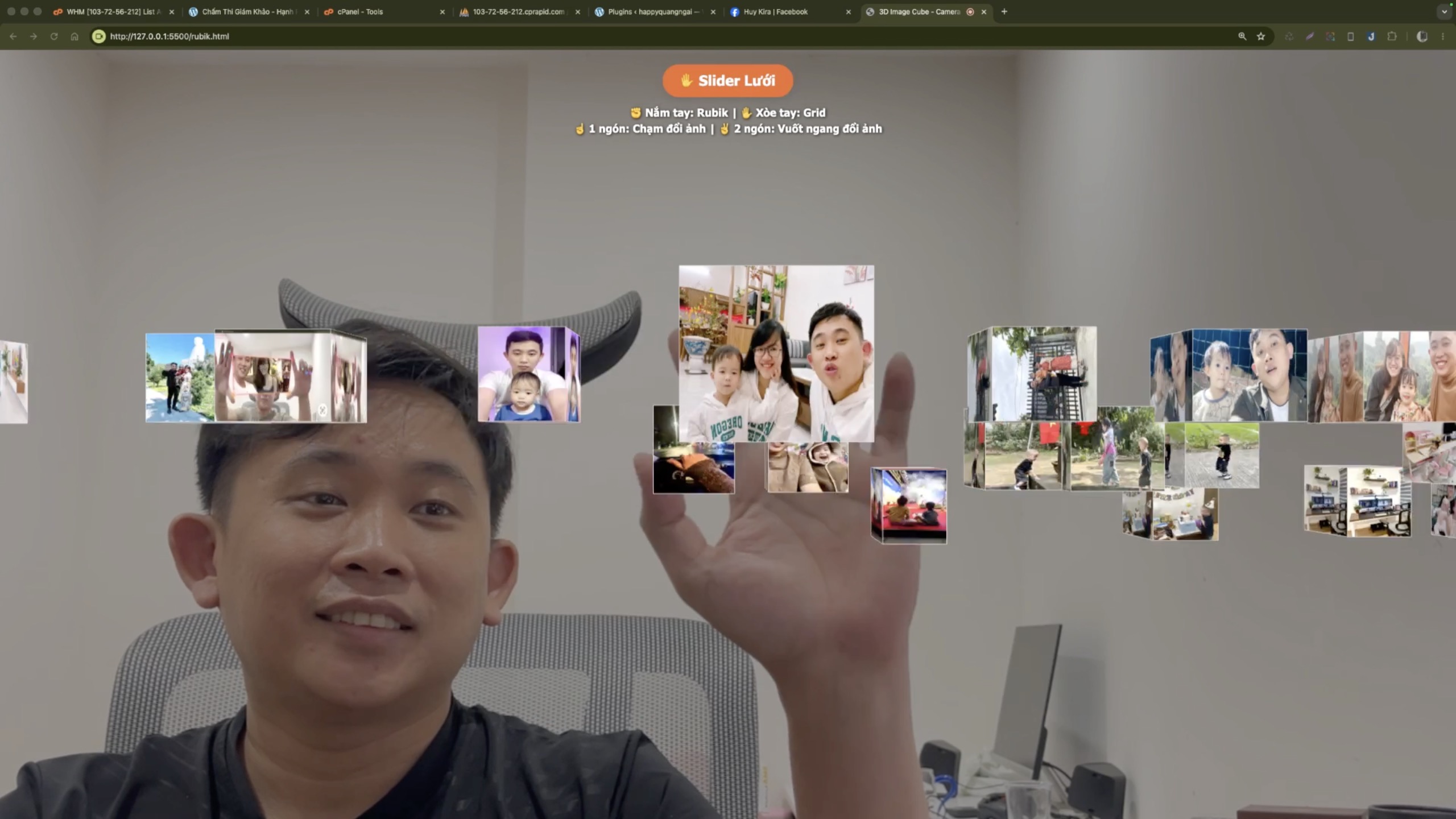Click the browser forward arrow
This screenshot has height=819, width=1456.
[34, 36]
